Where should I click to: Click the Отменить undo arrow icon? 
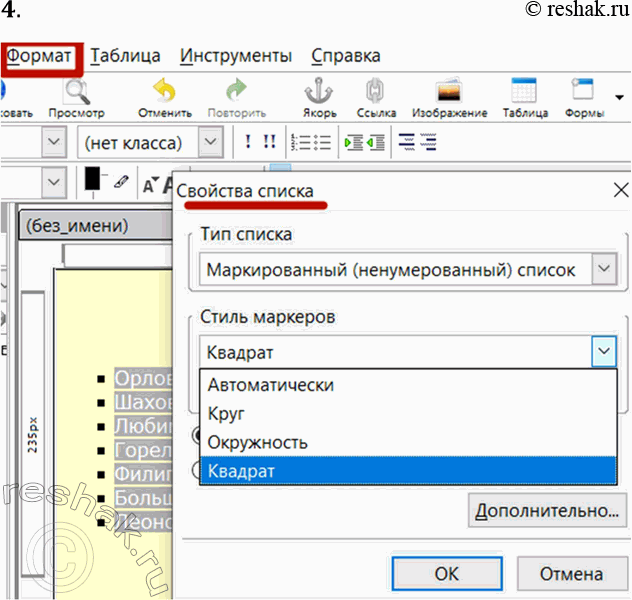pyautogui.click(x=164, y=93)
